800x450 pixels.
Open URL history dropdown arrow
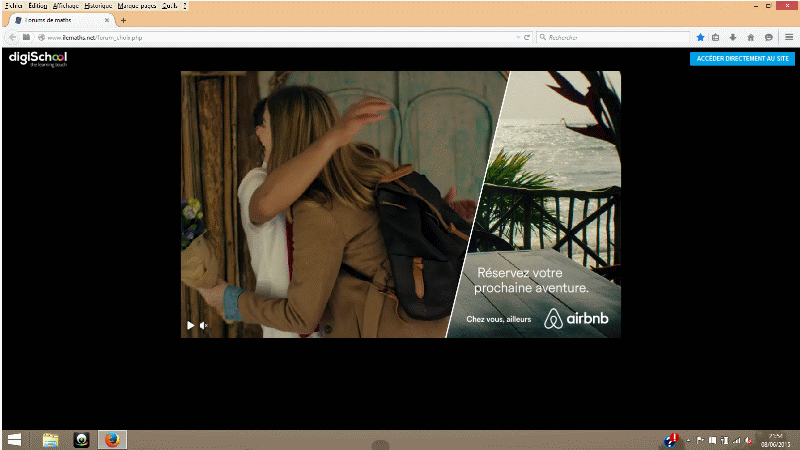(x=516, y=37)
